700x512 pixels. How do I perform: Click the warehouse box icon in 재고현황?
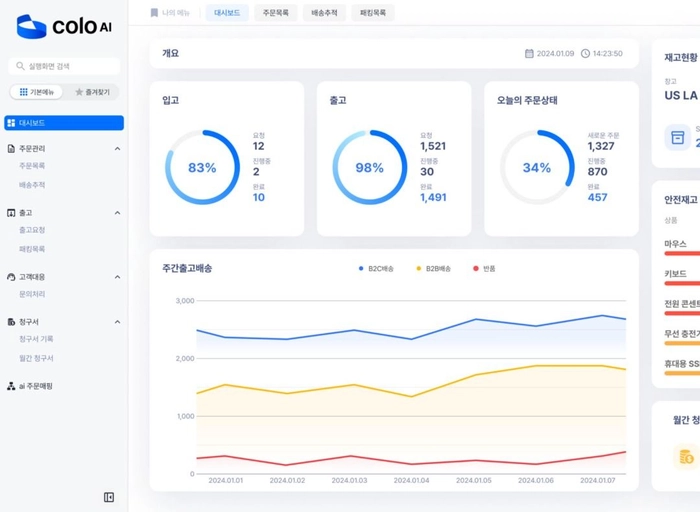click(x=678, y=137)
